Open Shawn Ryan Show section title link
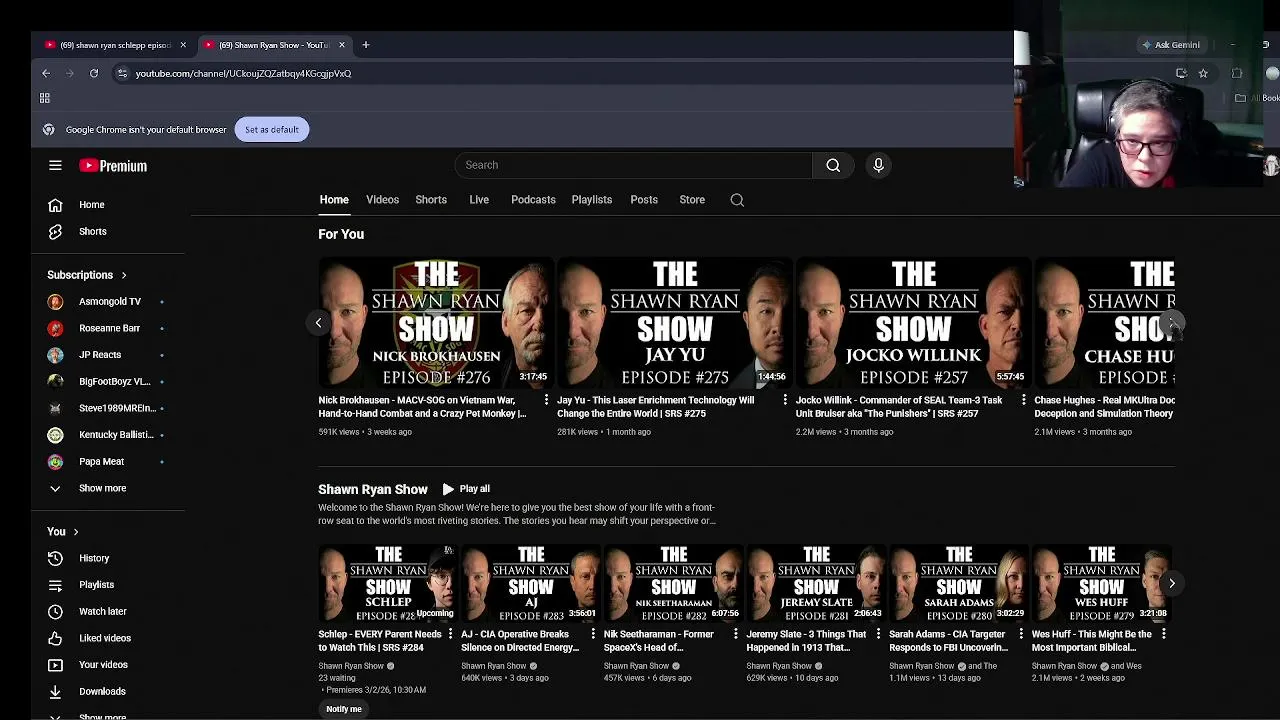Viewport: 1280px width, 720px height. coord(373,489)
